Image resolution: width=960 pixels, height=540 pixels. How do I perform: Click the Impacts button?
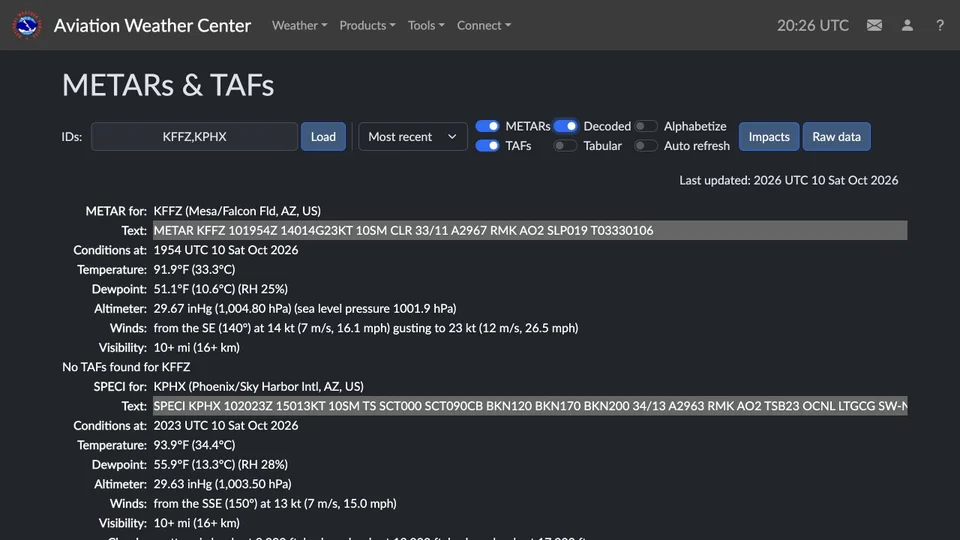point(769,137)
